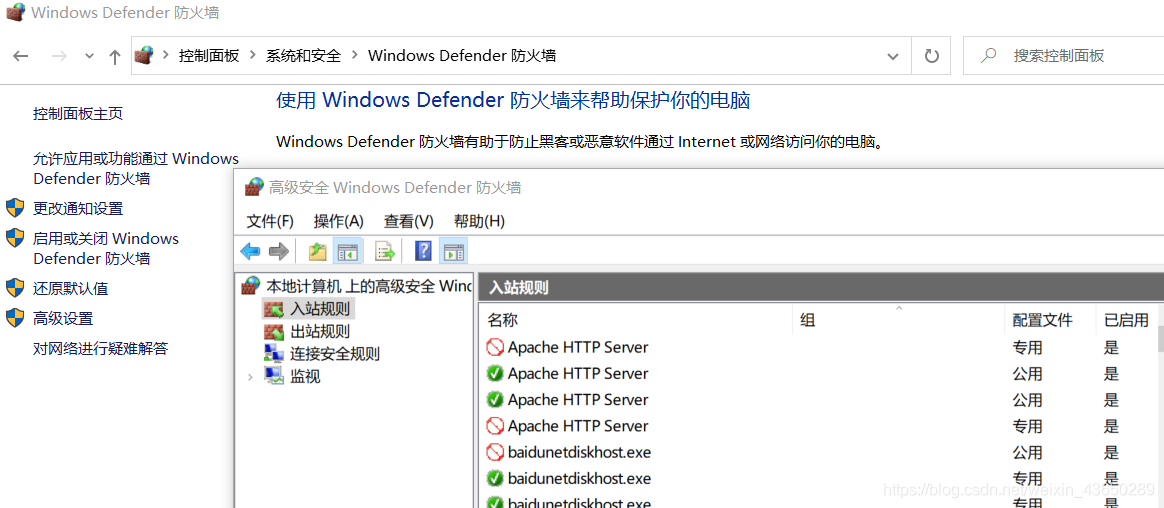The image size is (1164, 508).
Task: Open 更改通知设置 link
Action: (78, 209)
